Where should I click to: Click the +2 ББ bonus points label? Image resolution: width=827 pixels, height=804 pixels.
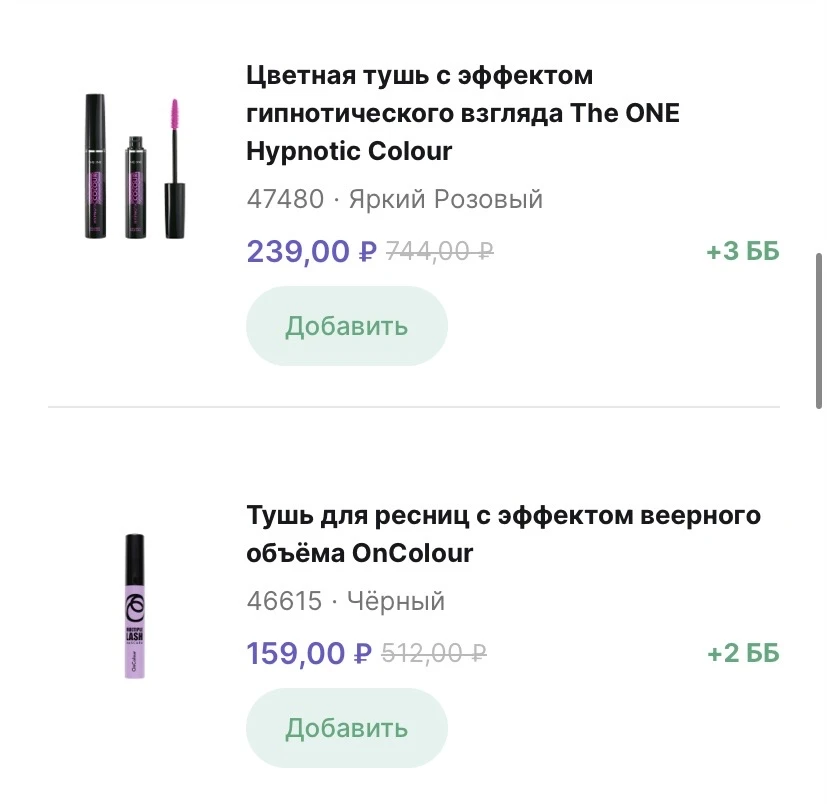point(742,654)
